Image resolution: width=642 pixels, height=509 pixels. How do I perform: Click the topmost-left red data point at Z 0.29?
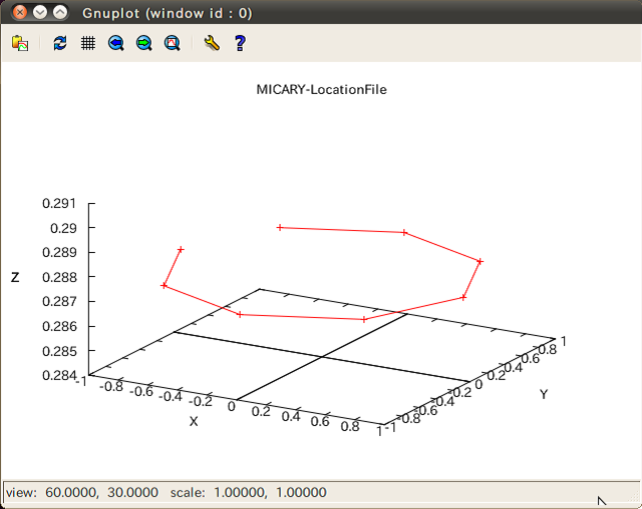pos(280,227)
